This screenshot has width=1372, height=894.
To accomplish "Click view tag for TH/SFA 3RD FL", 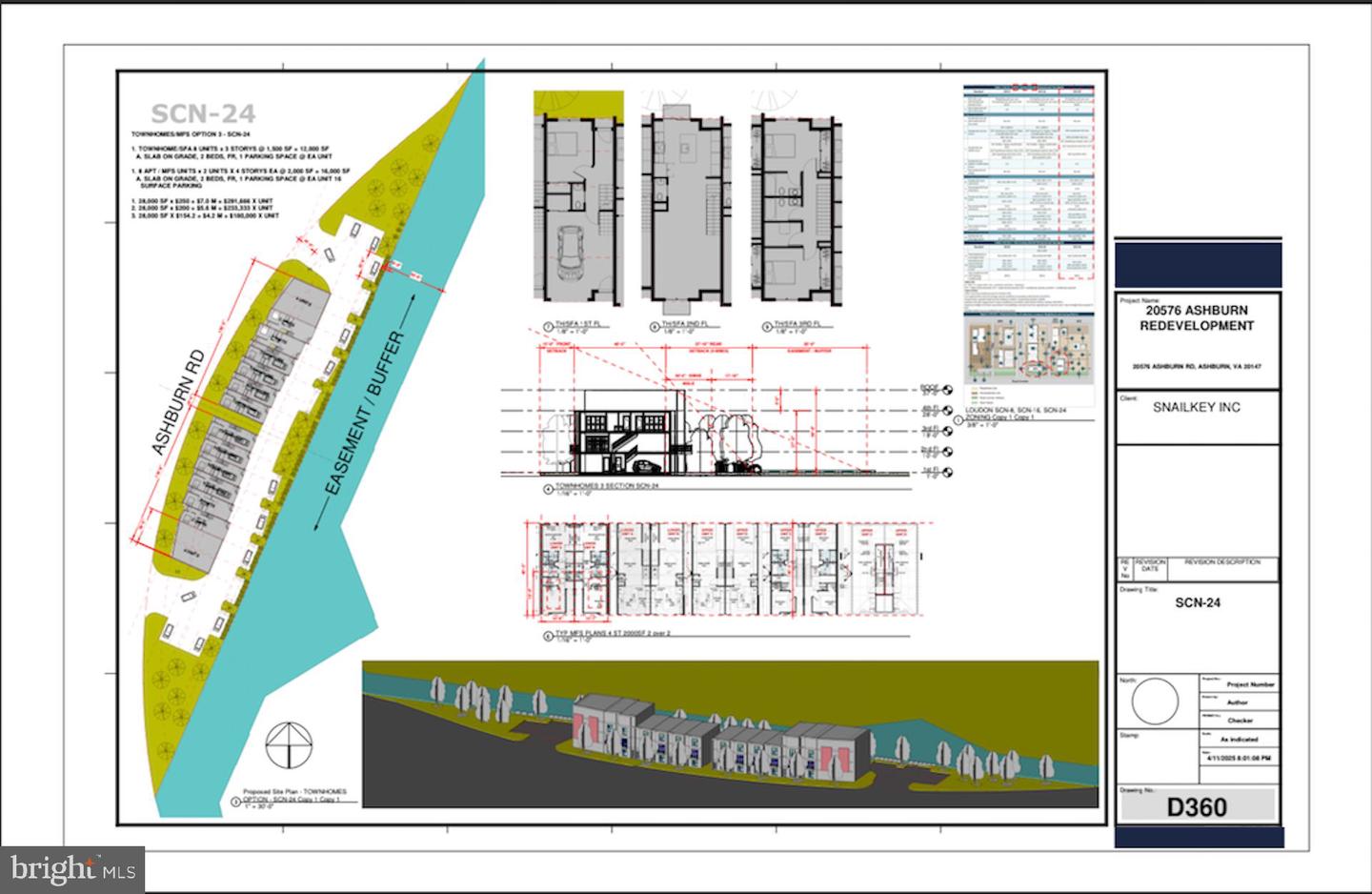I will tap(767, 326).
